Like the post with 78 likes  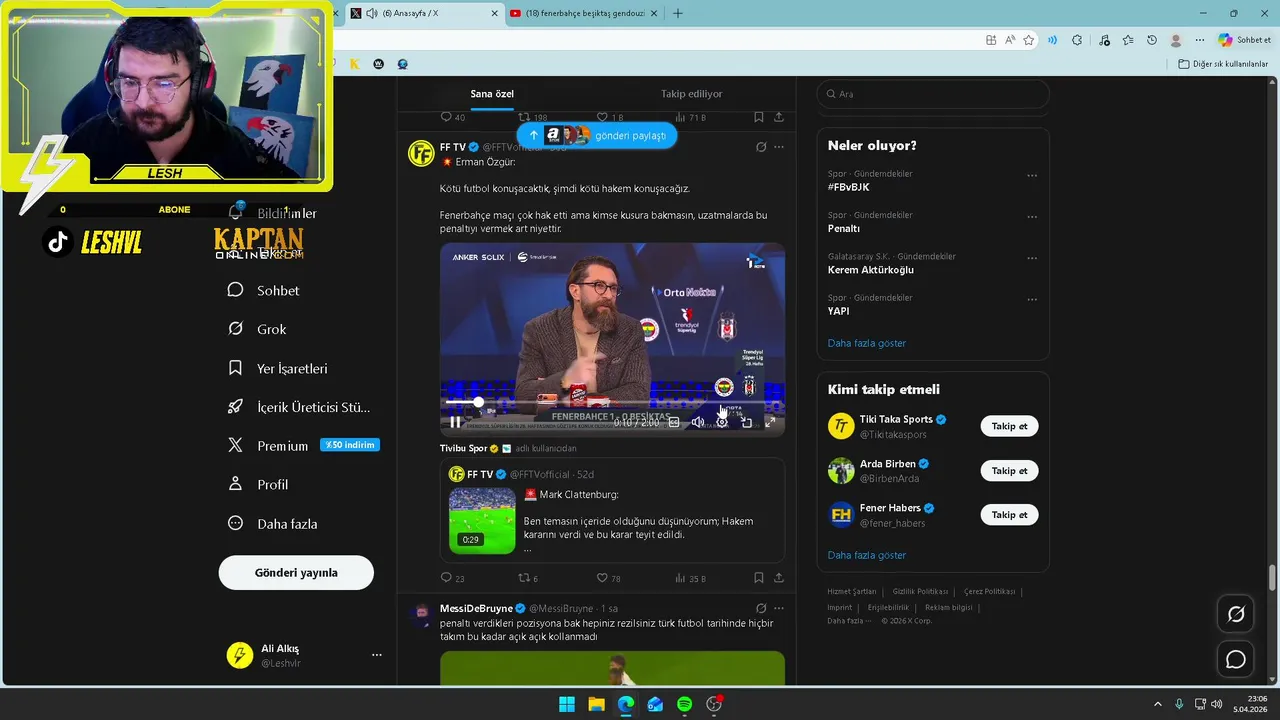(608, 578)
